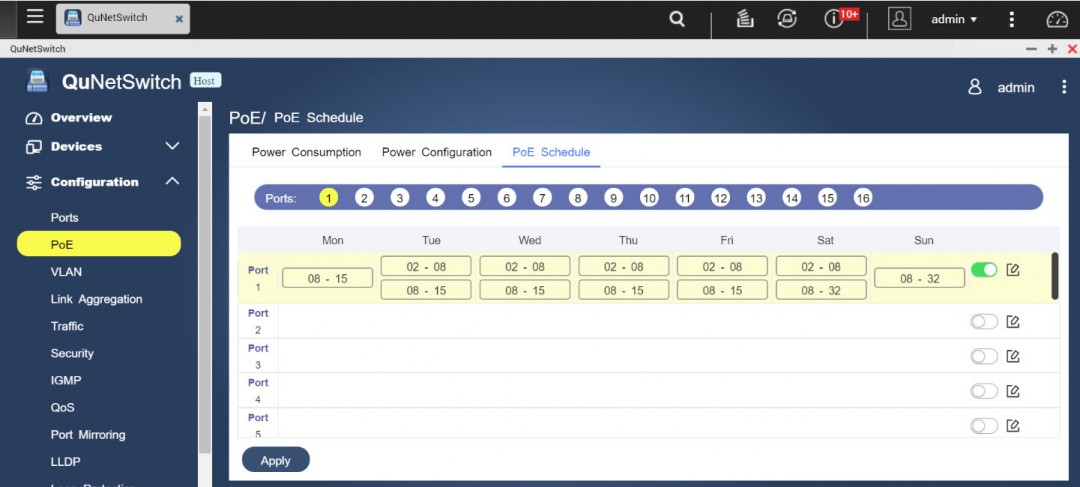Image resolution: width=1080 pixels, height=487 pixels.
Task: Click the Overview gauge icon in sidebar
Action: coord(34,118)
